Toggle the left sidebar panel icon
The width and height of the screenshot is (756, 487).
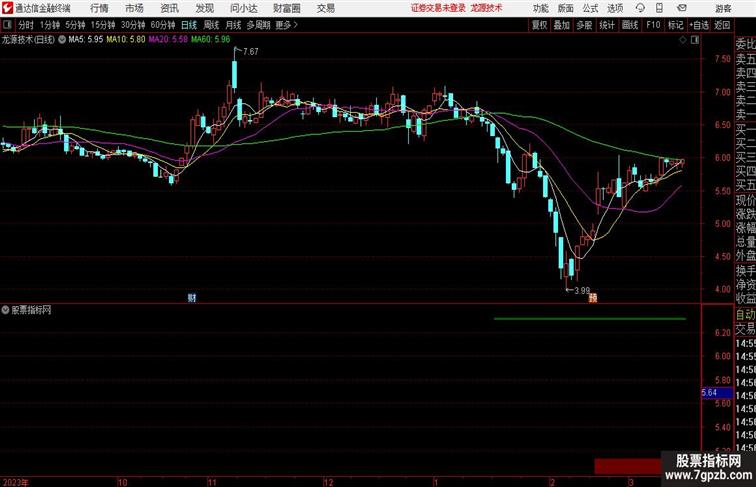(8, 25)
